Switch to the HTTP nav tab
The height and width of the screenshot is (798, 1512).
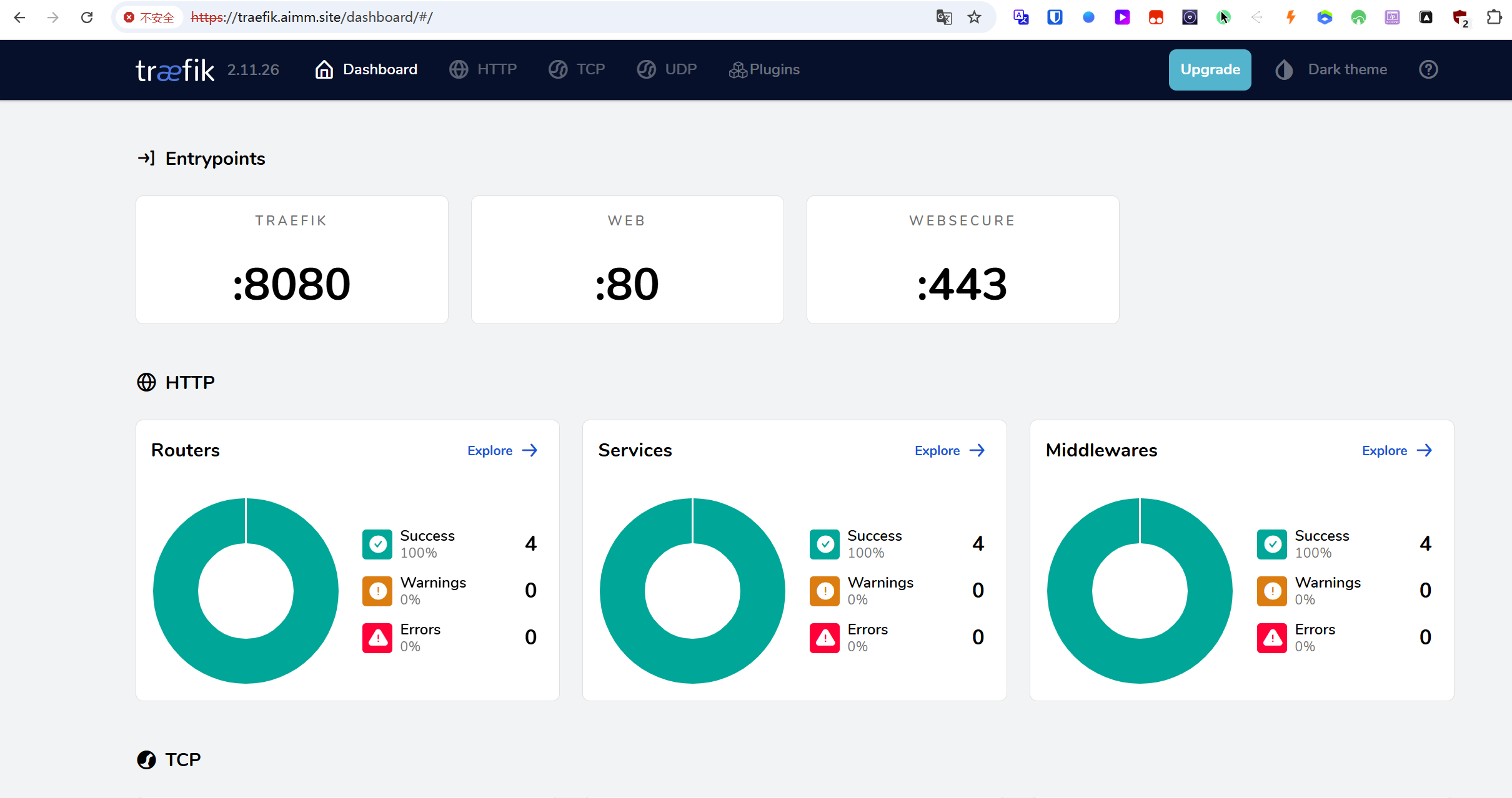click(483, 69)
